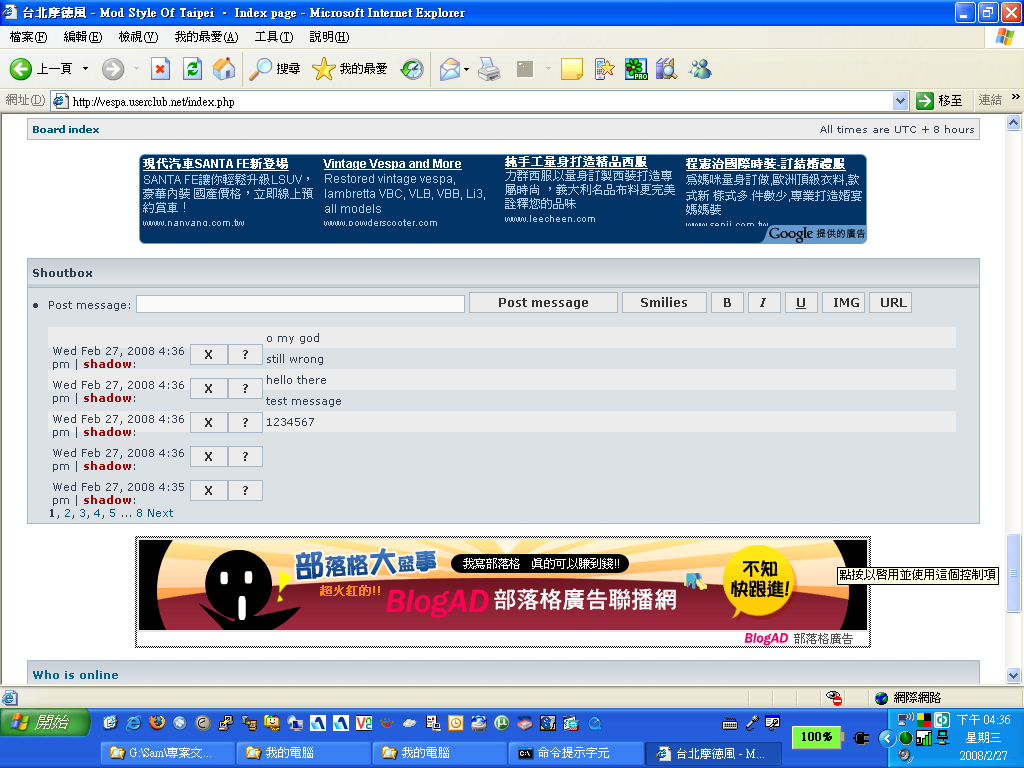Click the vertical scrollbar down arrow
This screenshot has height=768, width=1024.
click(1014, 675)
